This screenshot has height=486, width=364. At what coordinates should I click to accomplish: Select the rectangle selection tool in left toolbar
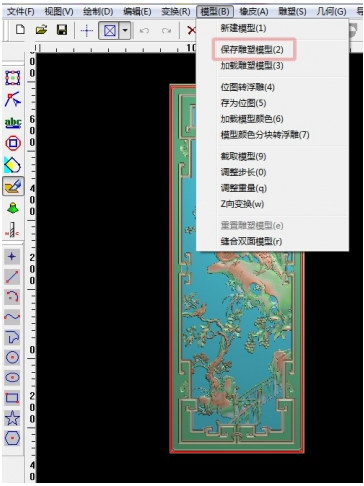[13, 78]
